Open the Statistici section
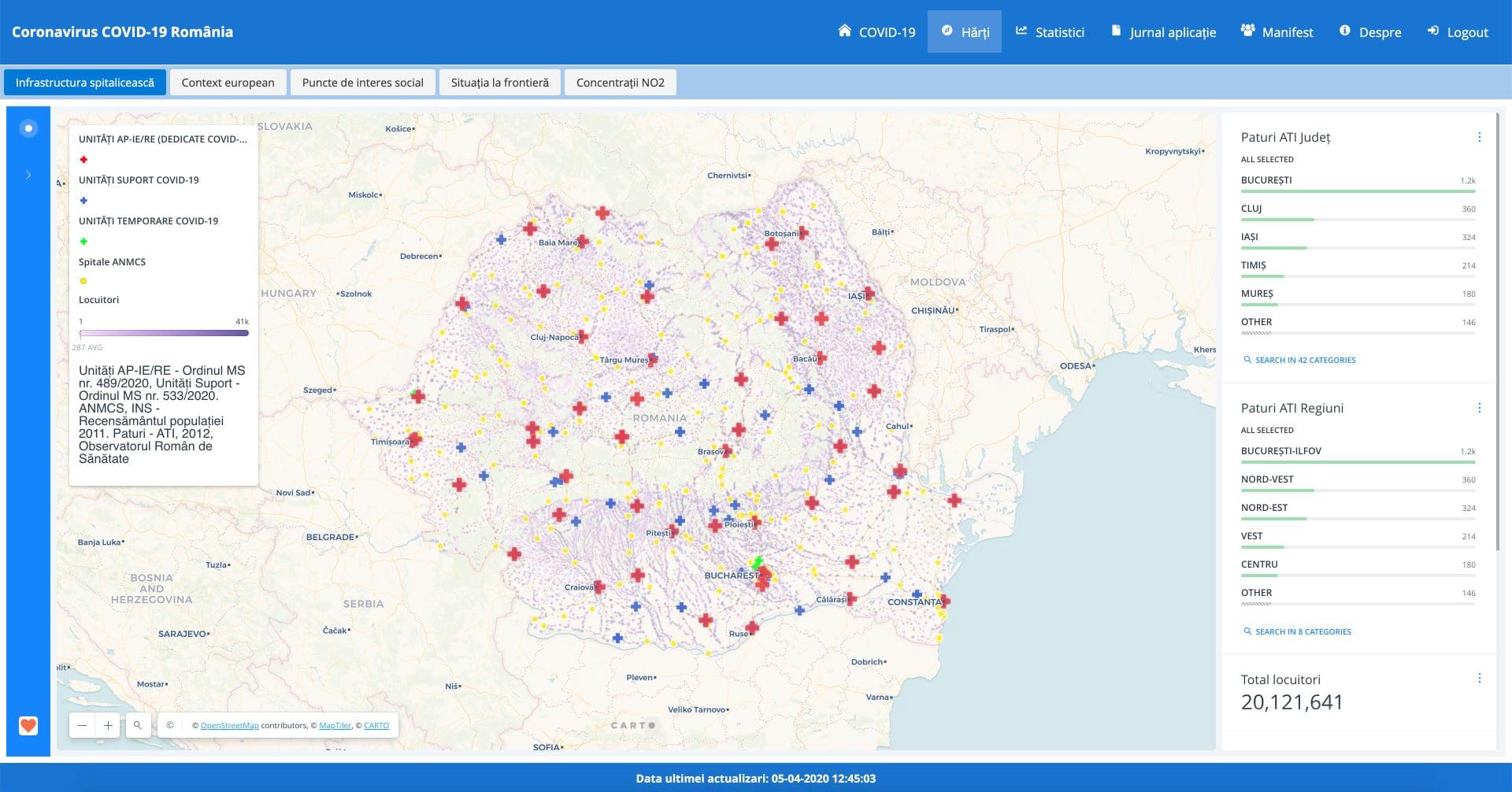The height and width of the screenshot is (792, 1512). [1050, 31]
